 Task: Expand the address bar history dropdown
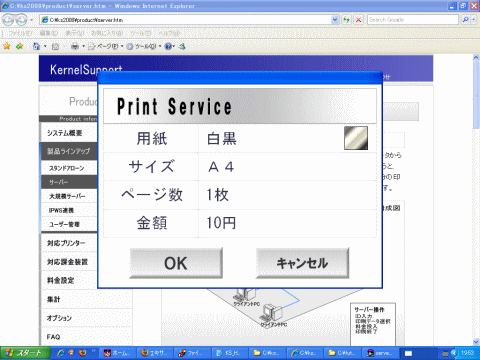coord(335,20)
